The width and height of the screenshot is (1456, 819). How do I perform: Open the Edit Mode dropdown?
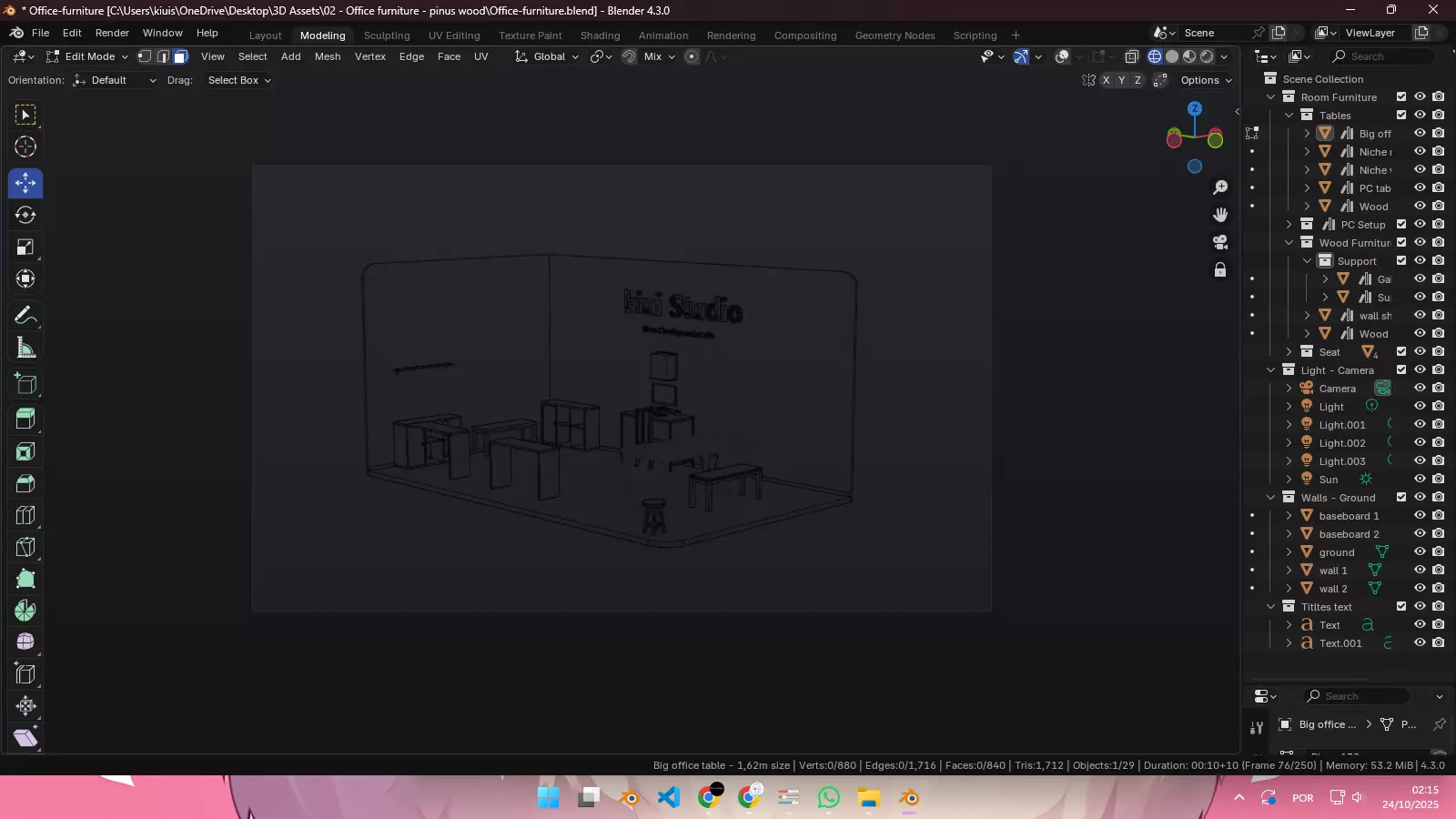point(87,56)
